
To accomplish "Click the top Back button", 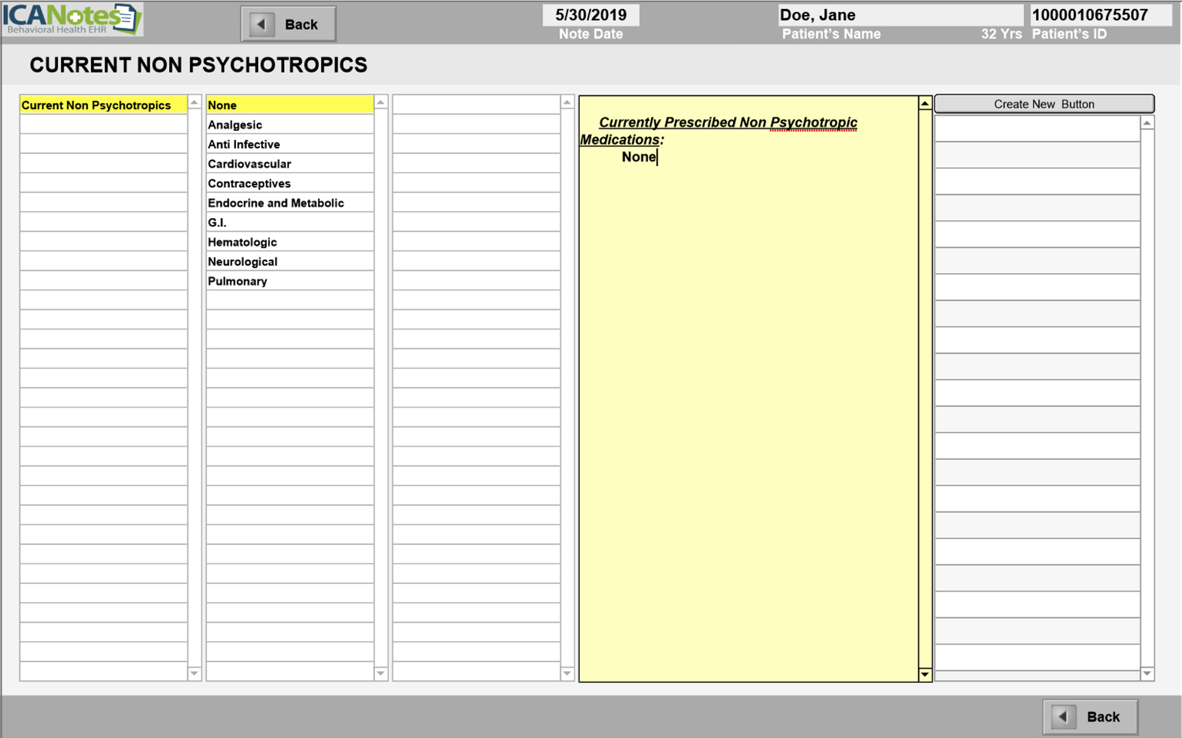I will 288,24.
